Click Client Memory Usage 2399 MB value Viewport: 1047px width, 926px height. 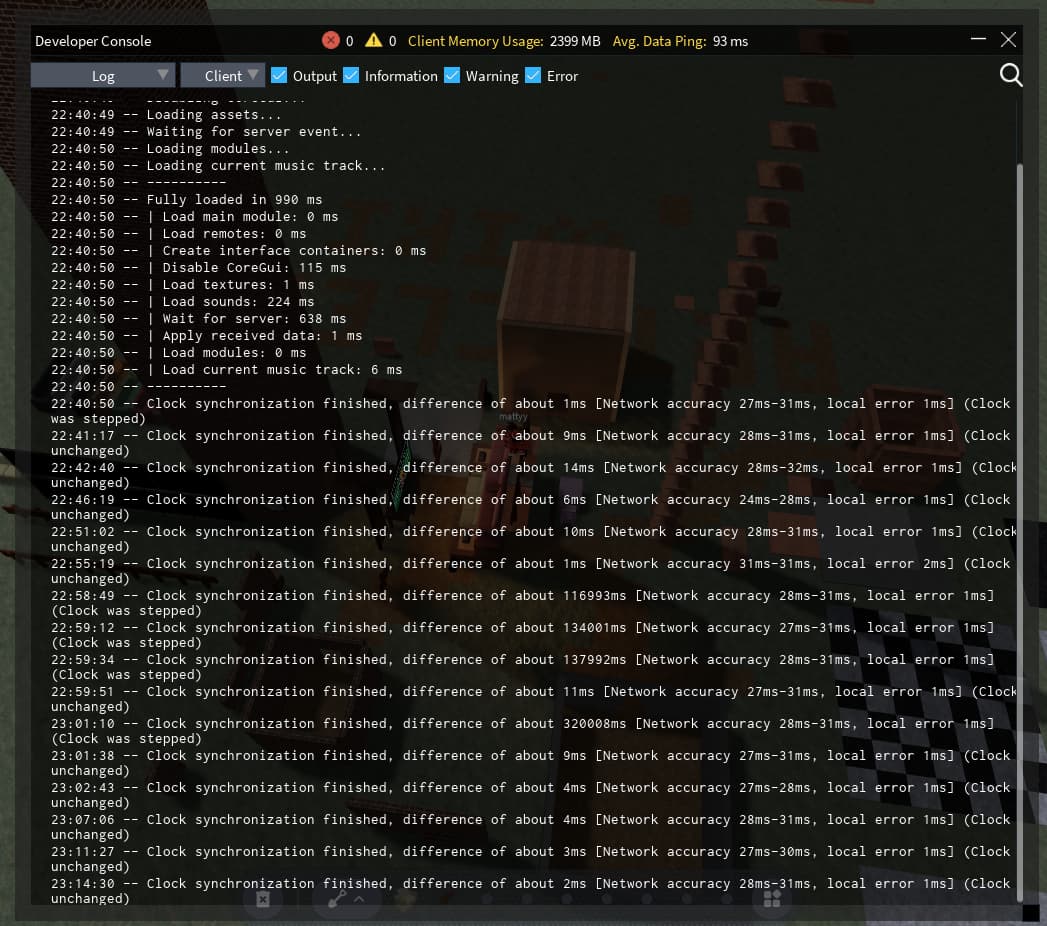[575, 41]
